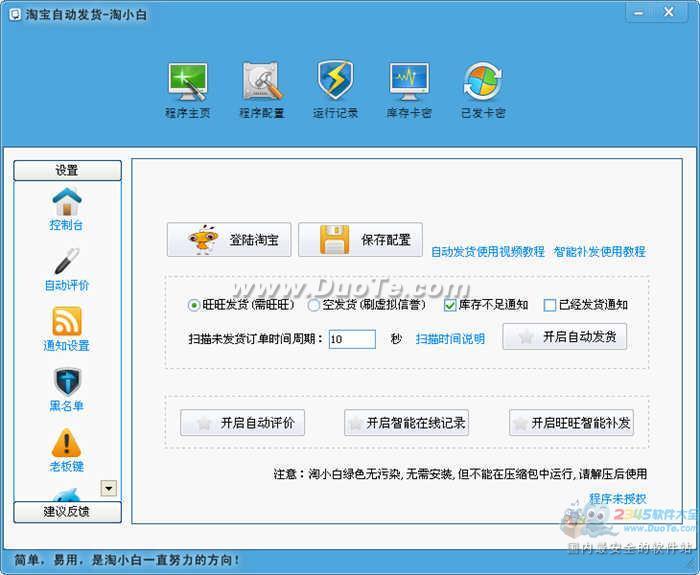Focus the scan period input field showing 10
700x575 pixels.
pos(352,339)
